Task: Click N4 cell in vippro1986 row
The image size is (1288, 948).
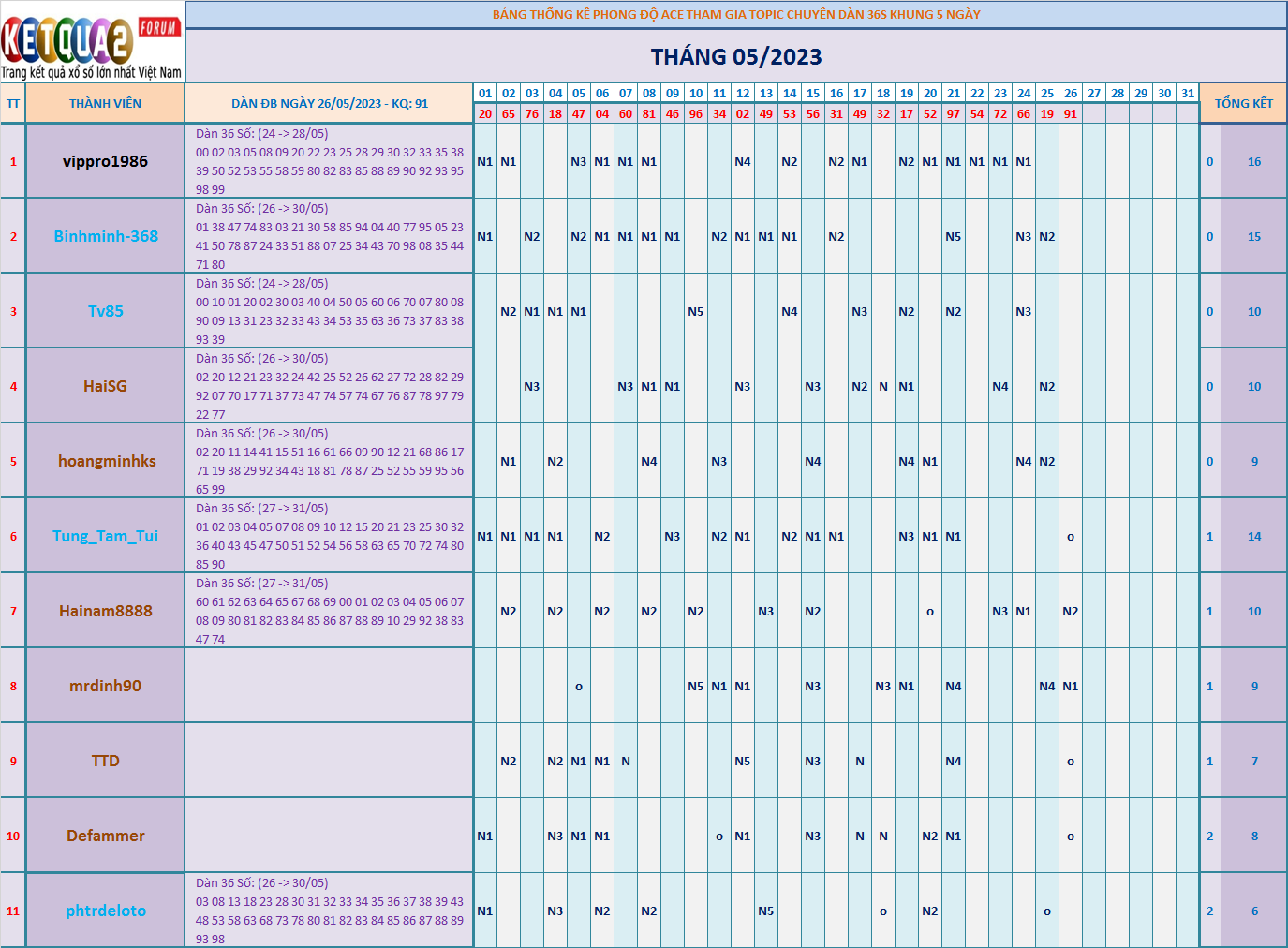Action: point(743,162)
